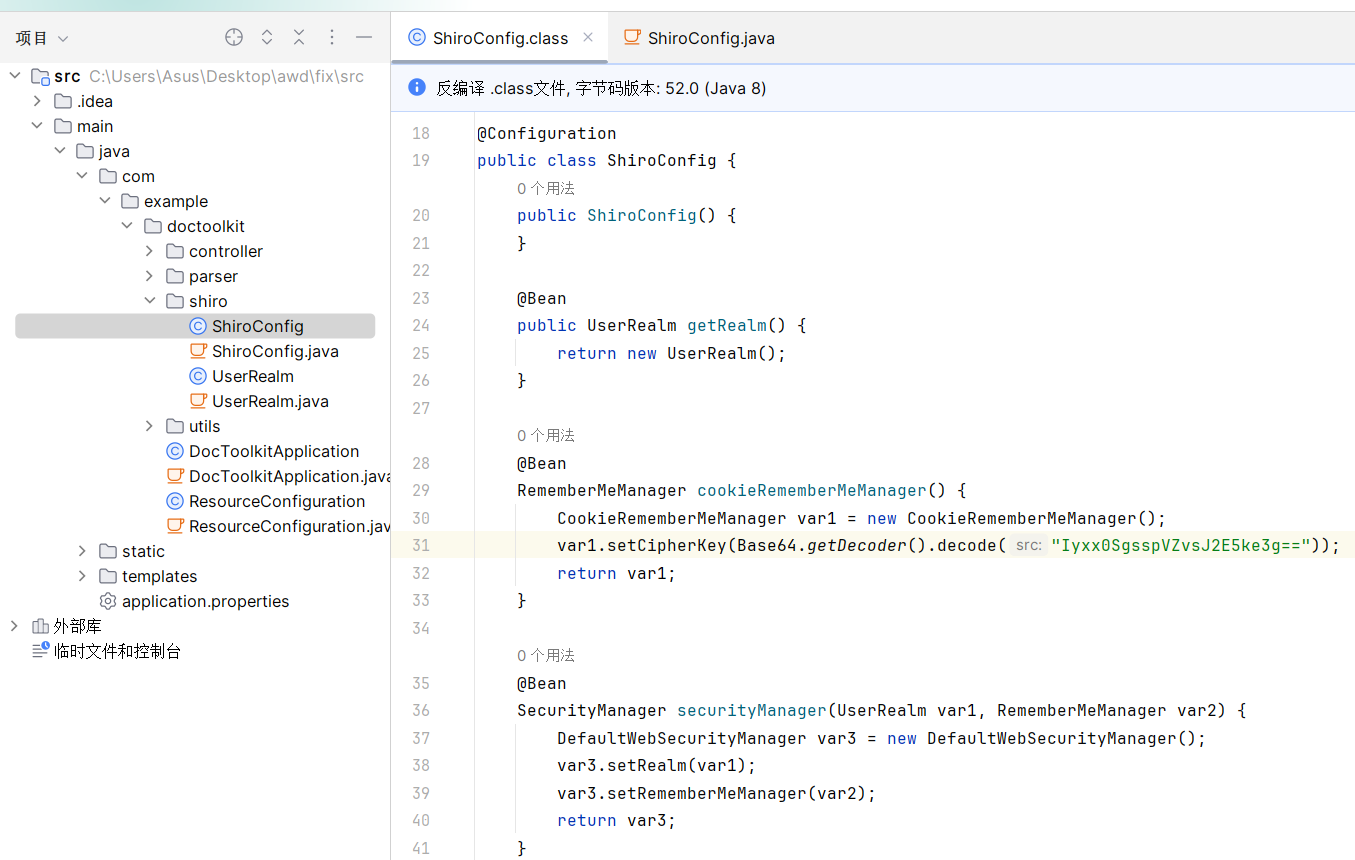Viewport: 1355px width, 860px height.
Task: Open project panel options three-dot menu
Action: [332, 38]
